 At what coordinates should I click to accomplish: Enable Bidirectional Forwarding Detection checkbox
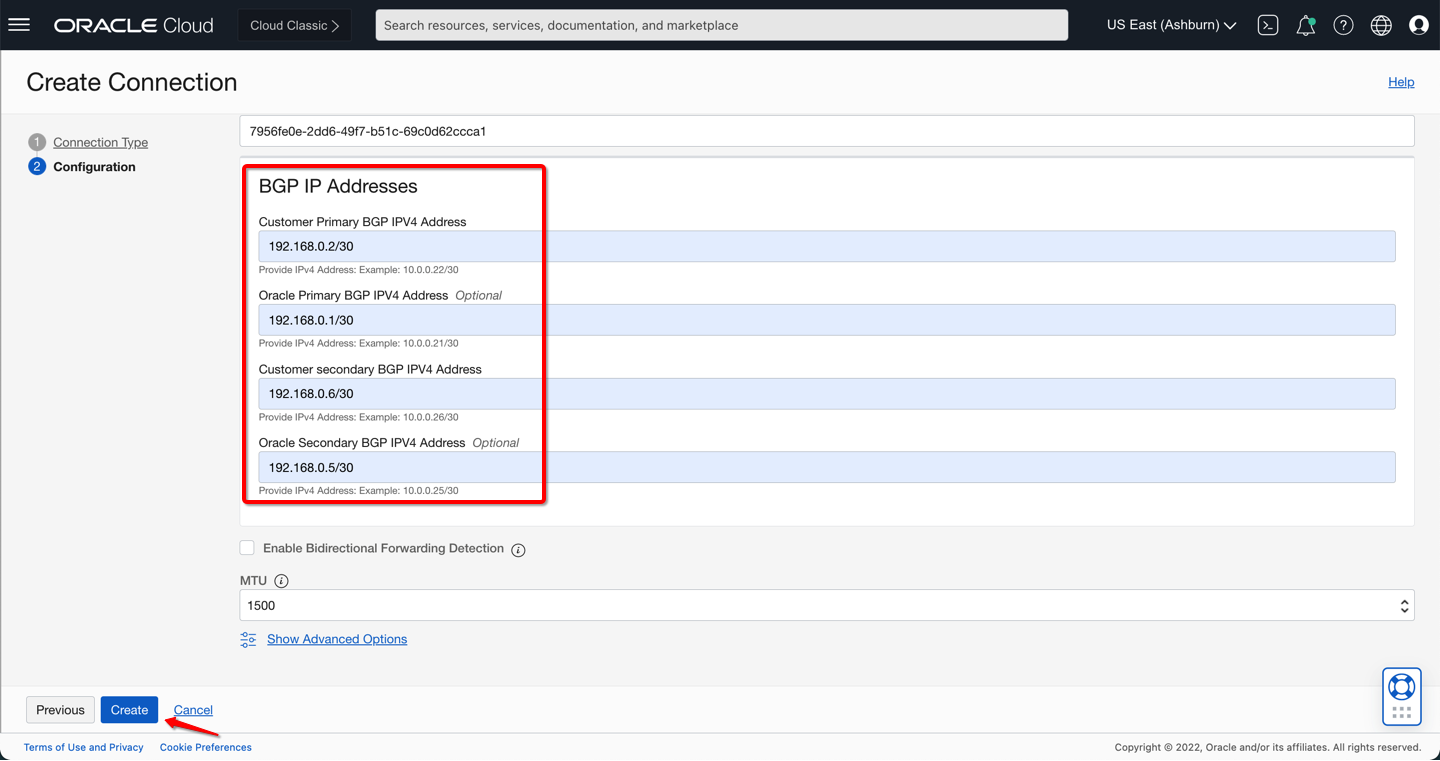pos(247,548)
